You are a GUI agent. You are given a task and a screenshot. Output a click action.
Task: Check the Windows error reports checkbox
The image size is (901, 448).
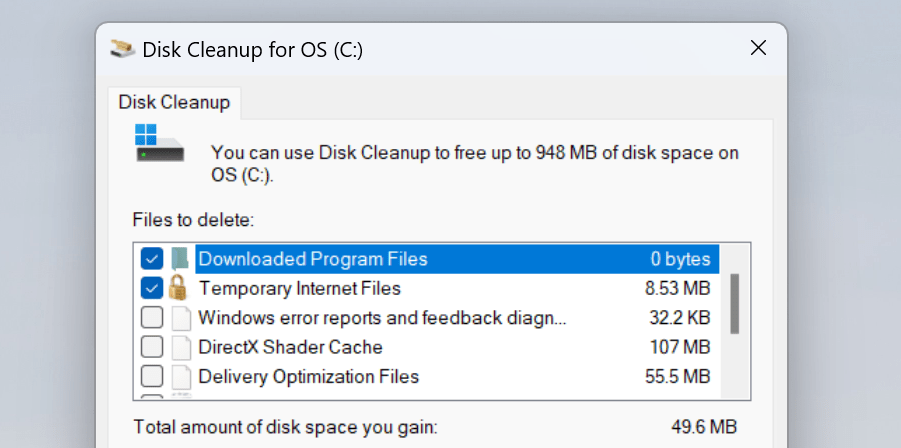(x=152, y=318)
